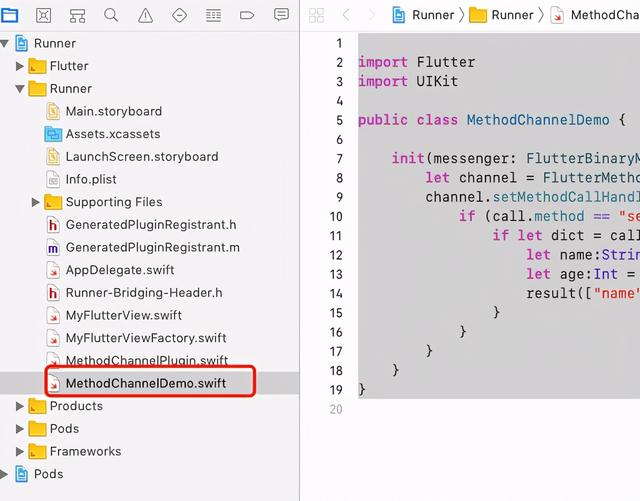Click the Info.plist file icon
The image size is (640, 501).
coord(53,179)
